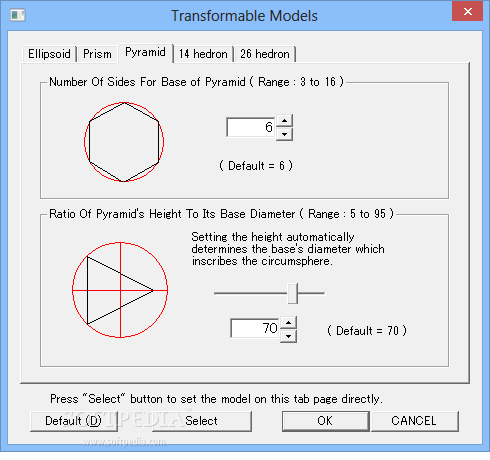Confirm with the OK button

[325, 421]
